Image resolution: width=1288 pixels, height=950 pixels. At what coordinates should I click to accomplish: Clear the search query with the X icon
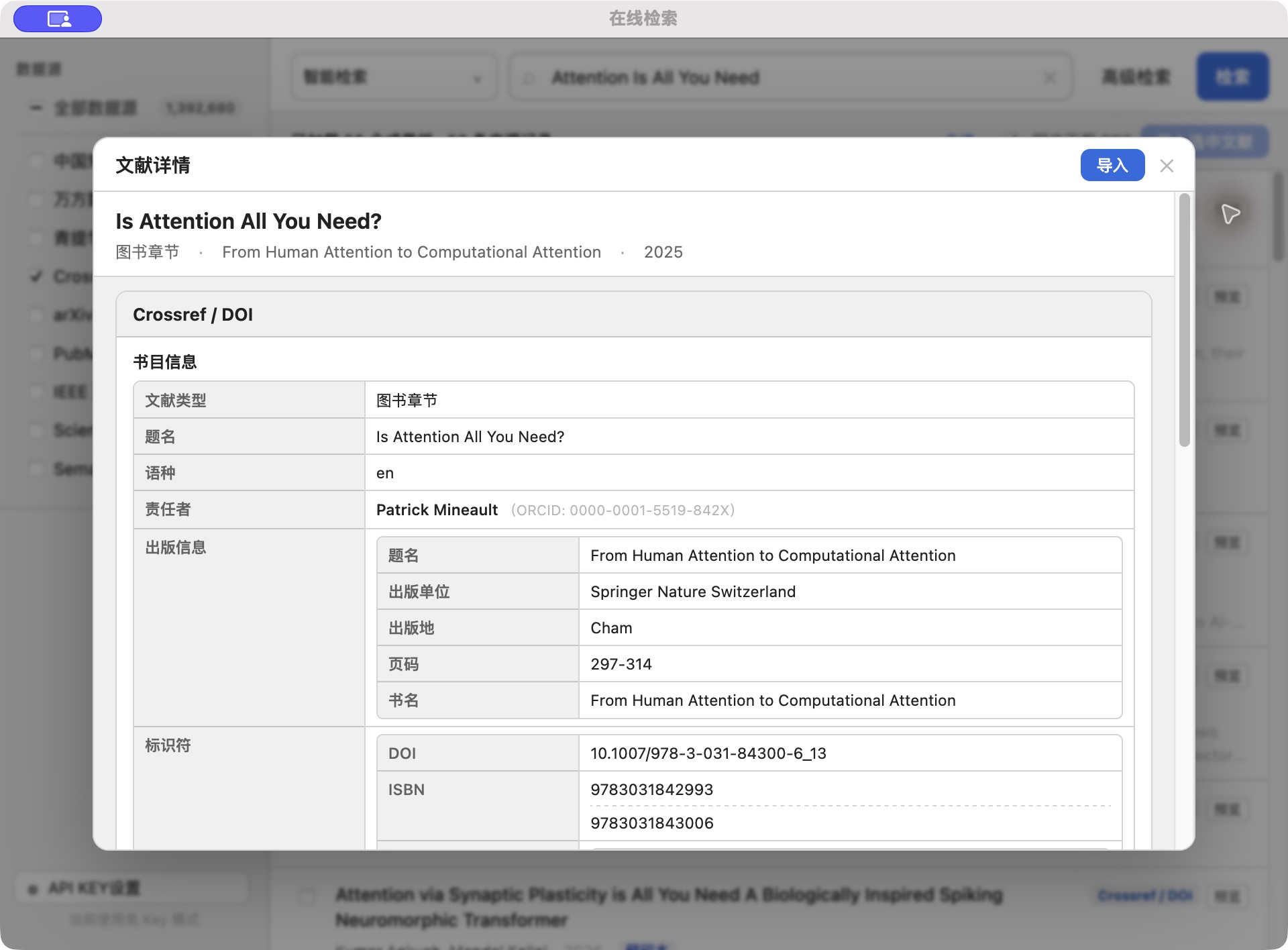[1050, 78]
